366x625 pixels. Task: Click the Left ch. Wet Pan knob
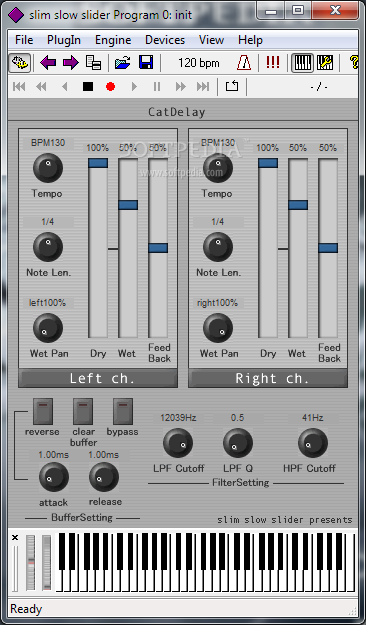point(48,328)
